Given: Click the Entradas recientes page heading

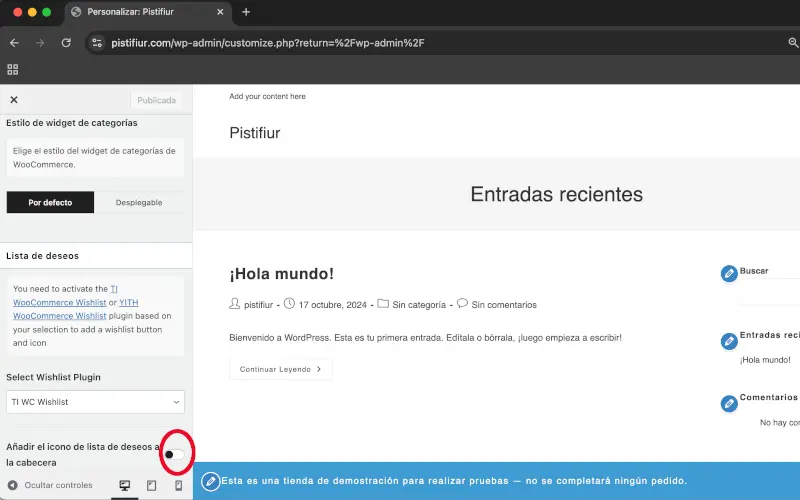Looking at the screenshot, I should tap(557, 194).
